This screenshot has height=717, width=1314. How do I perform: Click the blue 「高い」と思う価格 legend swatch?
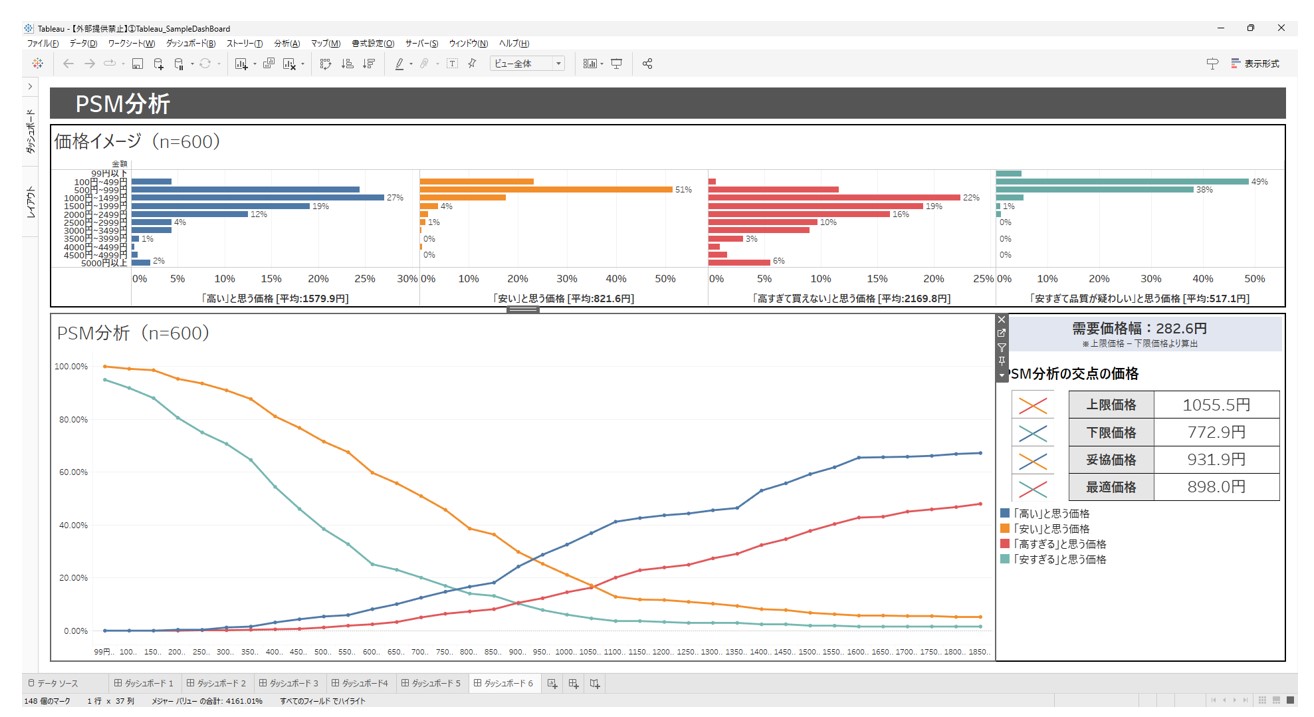pyautogui.click(x=1004, y=513)
